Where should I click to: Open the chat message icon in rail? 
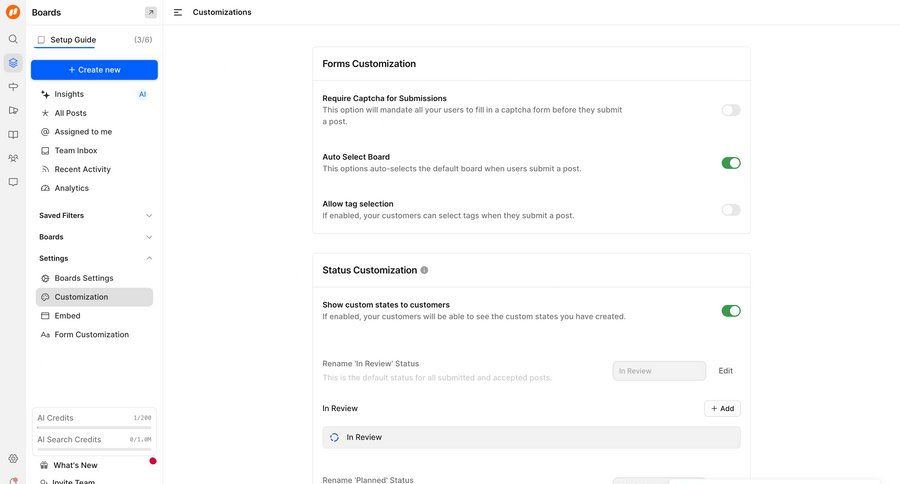pyautogui.click(x=13, y=182)
